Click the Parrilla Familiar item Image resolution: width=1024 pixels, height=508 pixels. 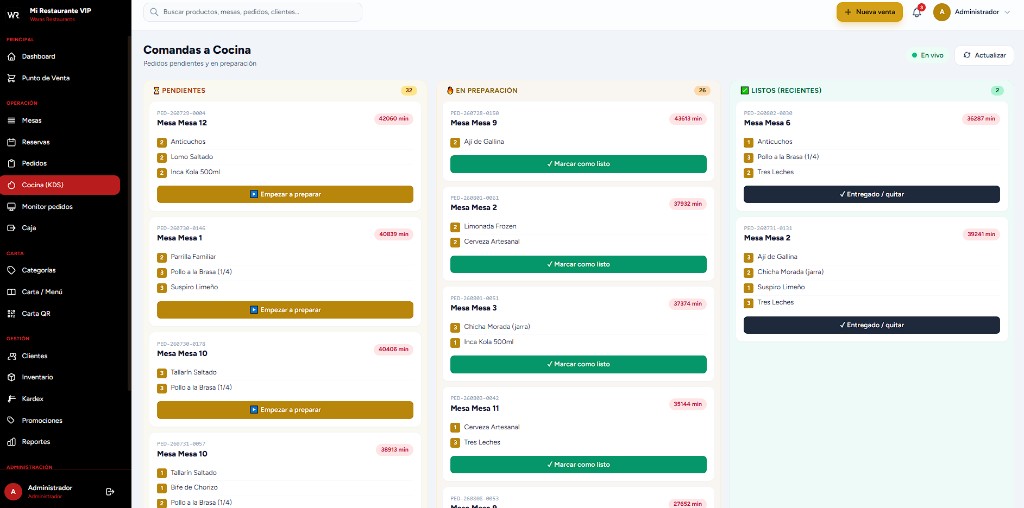(x=193, y=257)
